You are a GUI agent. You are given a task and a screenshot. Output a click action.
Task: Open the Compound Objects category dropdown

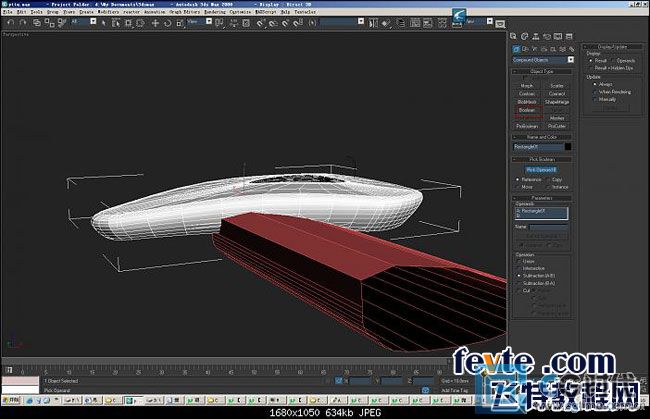point(571,60)
